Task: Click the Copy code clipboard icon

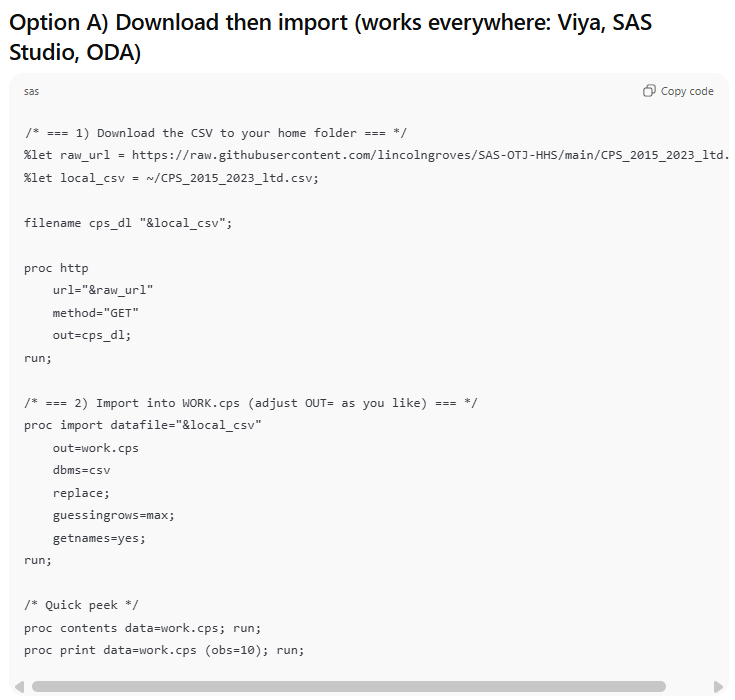Action: click(x=649, y=91)
